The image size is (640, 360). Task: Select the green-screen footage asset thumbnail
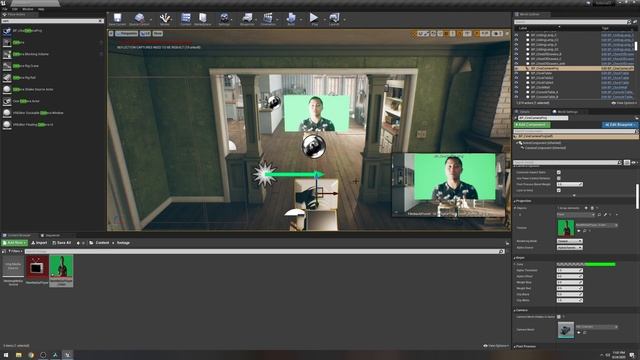pyautogui.click(x=61, y=267)
